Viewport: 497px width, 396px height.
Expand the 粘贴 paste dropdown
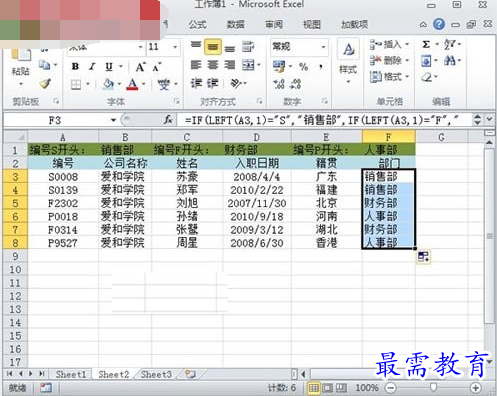21,84
